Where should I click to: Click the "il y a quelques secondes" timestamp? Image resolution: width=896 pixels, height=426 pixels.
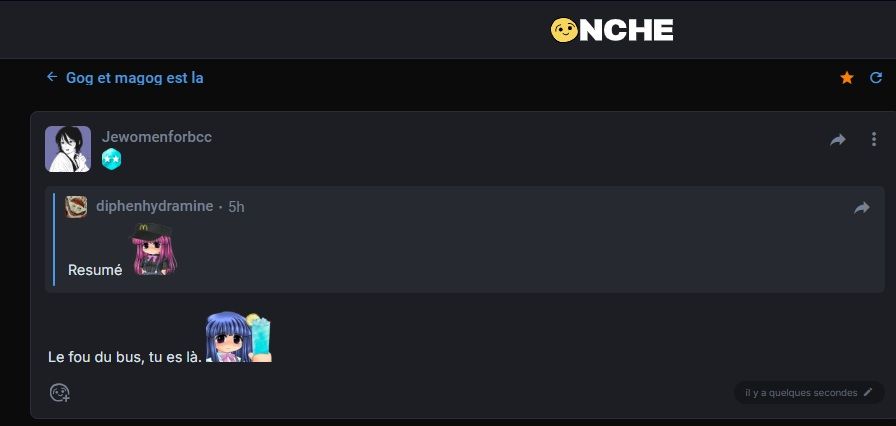[801, 393]
